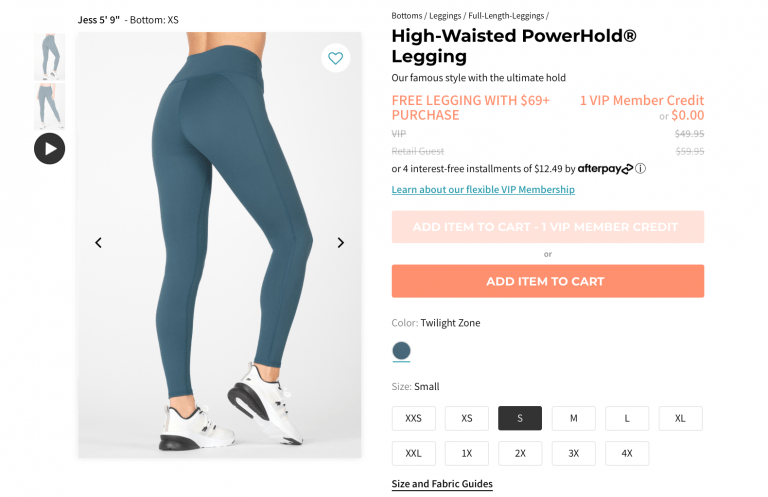Select size XXS
Viewport: 768px width, 497px height.
(413, 418)
